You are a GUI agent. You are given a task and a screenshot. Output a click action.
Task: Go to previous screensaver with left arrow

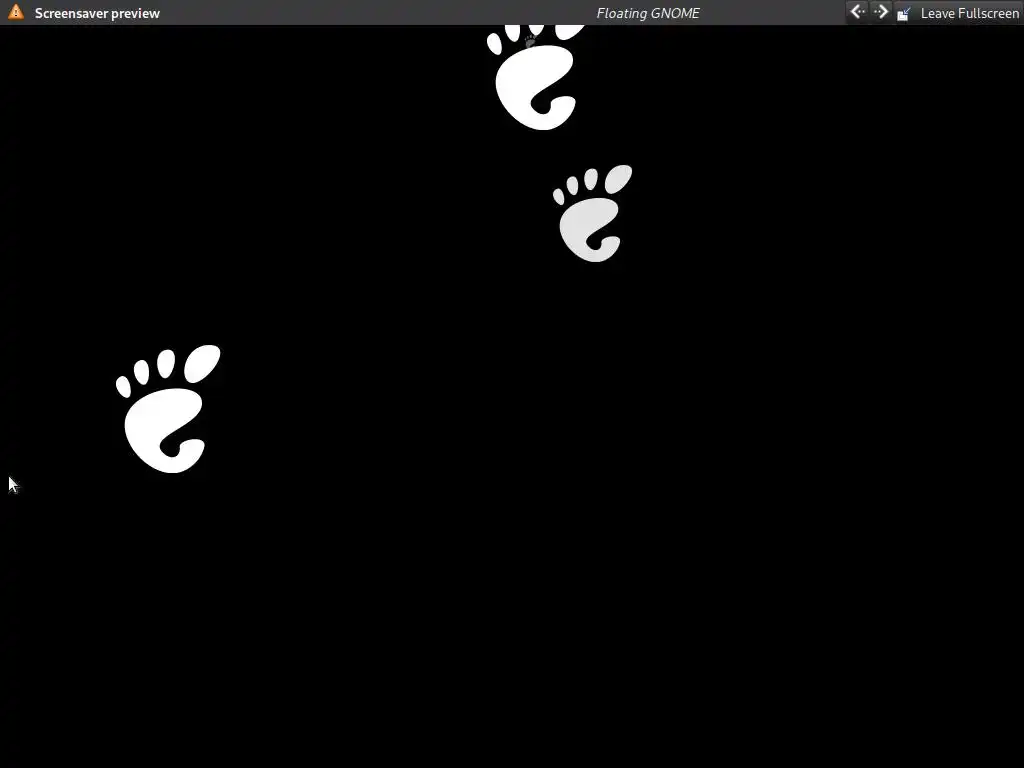[857, 12]
